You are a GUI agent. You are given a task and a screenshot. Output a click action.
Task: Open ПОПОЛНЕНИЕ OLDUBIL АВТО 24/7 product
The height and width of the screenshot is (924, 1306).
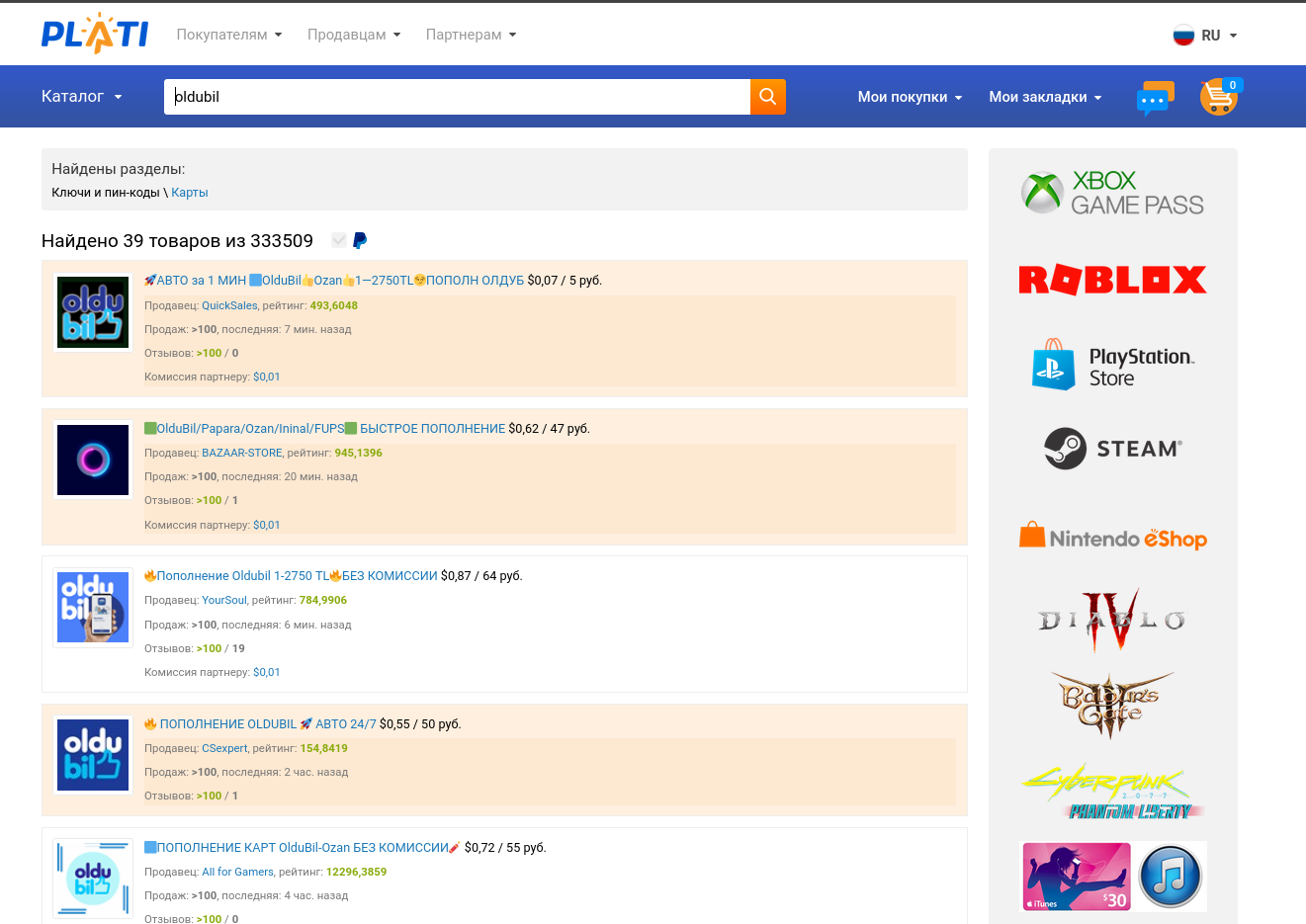[x=260, y=724]
